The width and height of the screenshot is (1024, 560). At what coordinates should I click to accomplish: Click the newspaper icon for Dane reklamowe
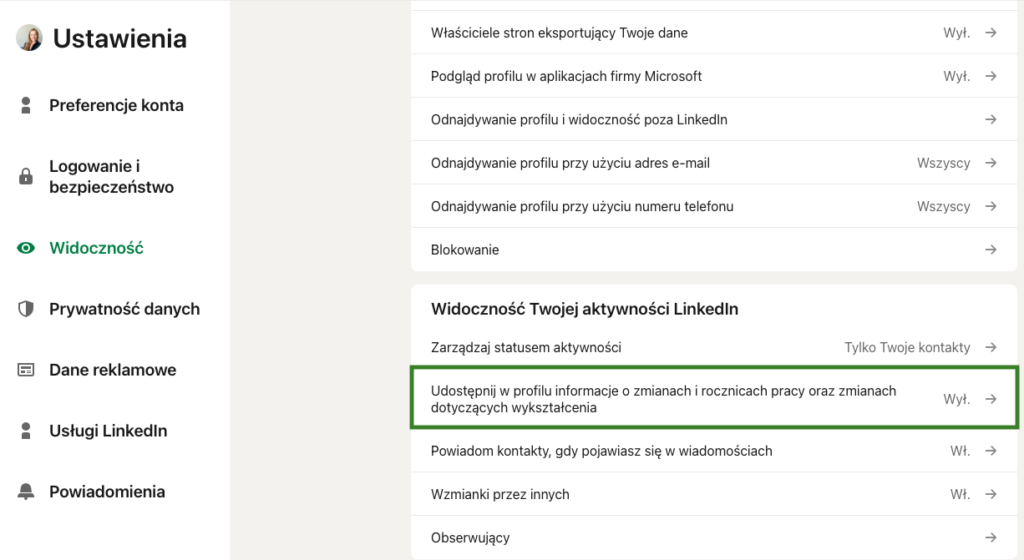(27, 370)
